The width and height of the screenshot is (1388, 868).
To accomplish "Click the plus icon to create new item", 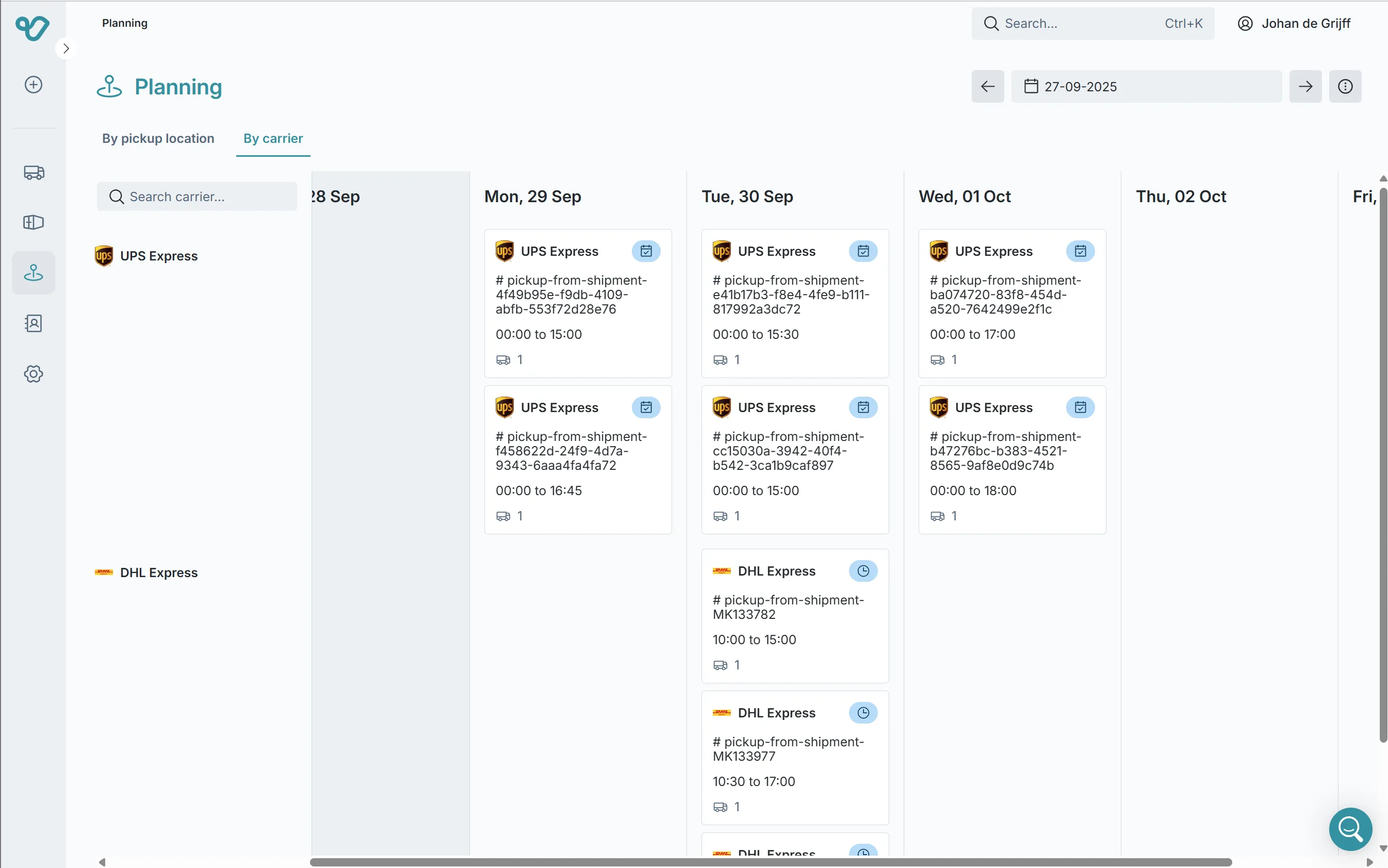I will click(x=32, y=85).
